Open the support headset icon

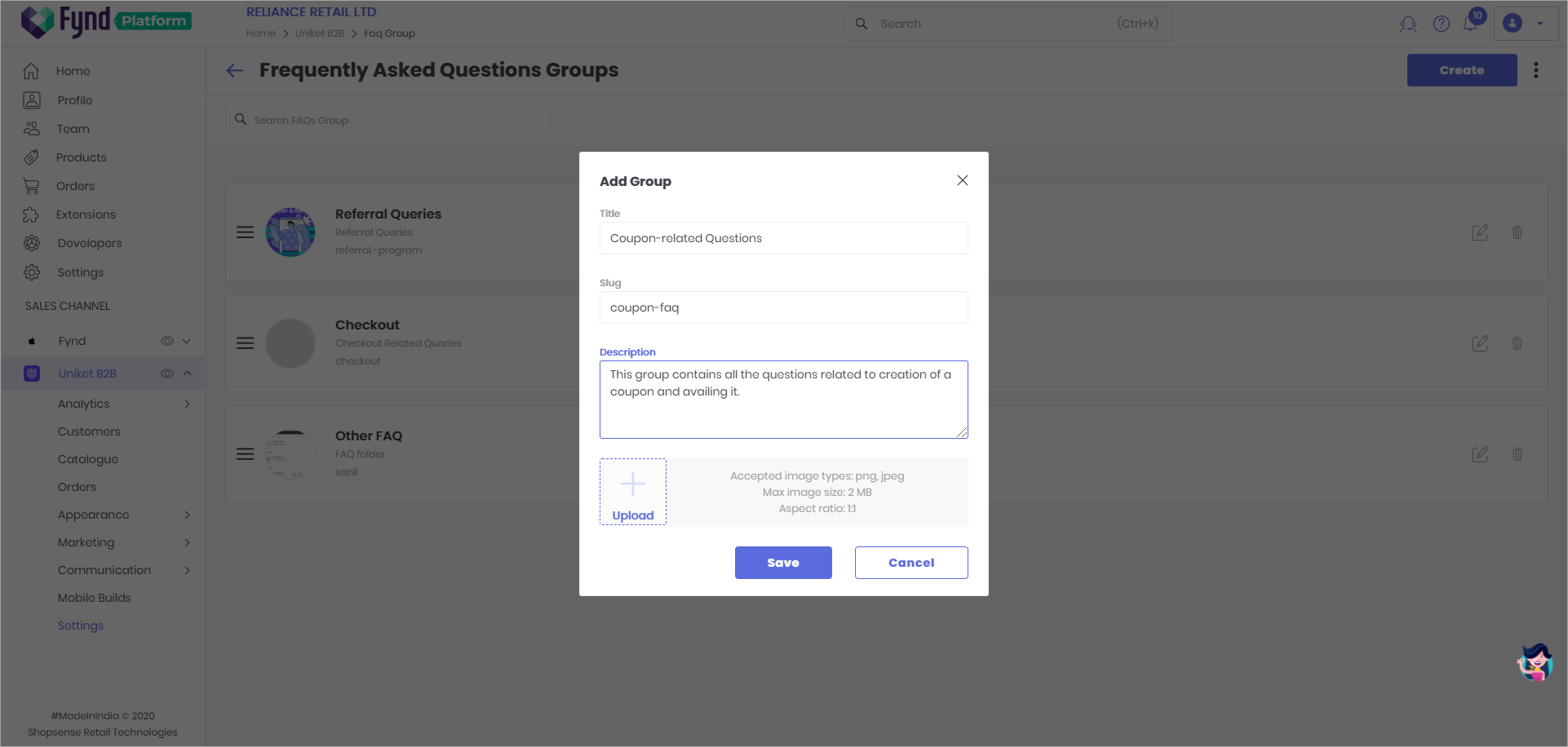(1408, 24)
